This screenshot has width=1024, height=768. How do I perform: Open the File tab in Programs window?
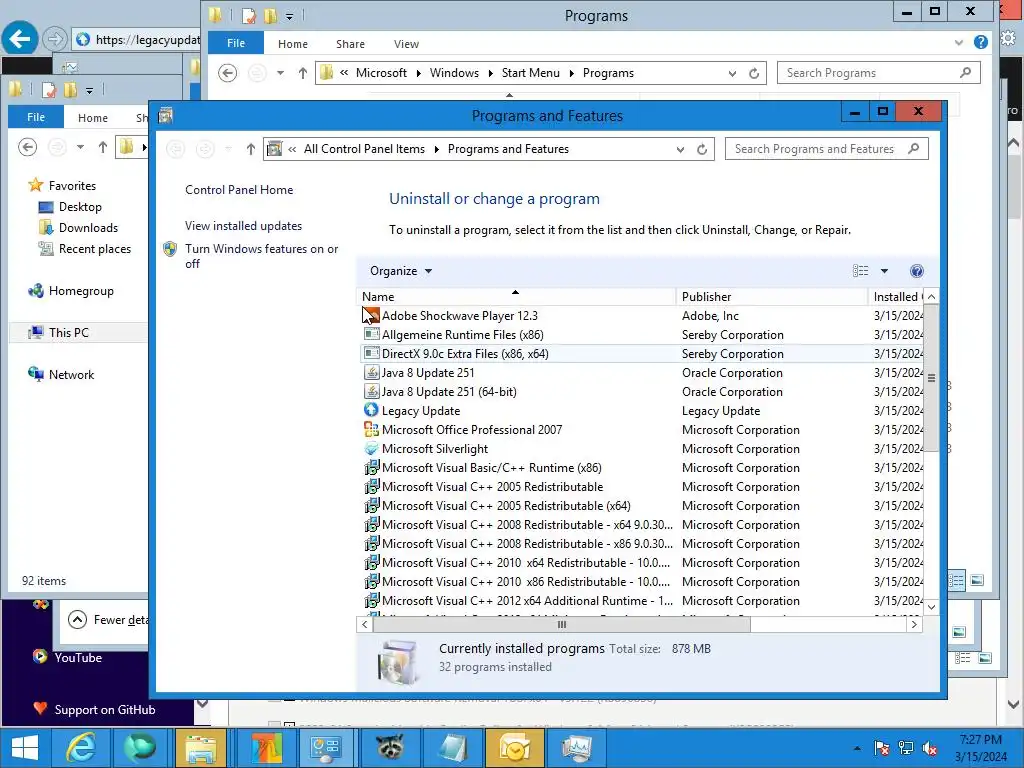coord(236,43)
